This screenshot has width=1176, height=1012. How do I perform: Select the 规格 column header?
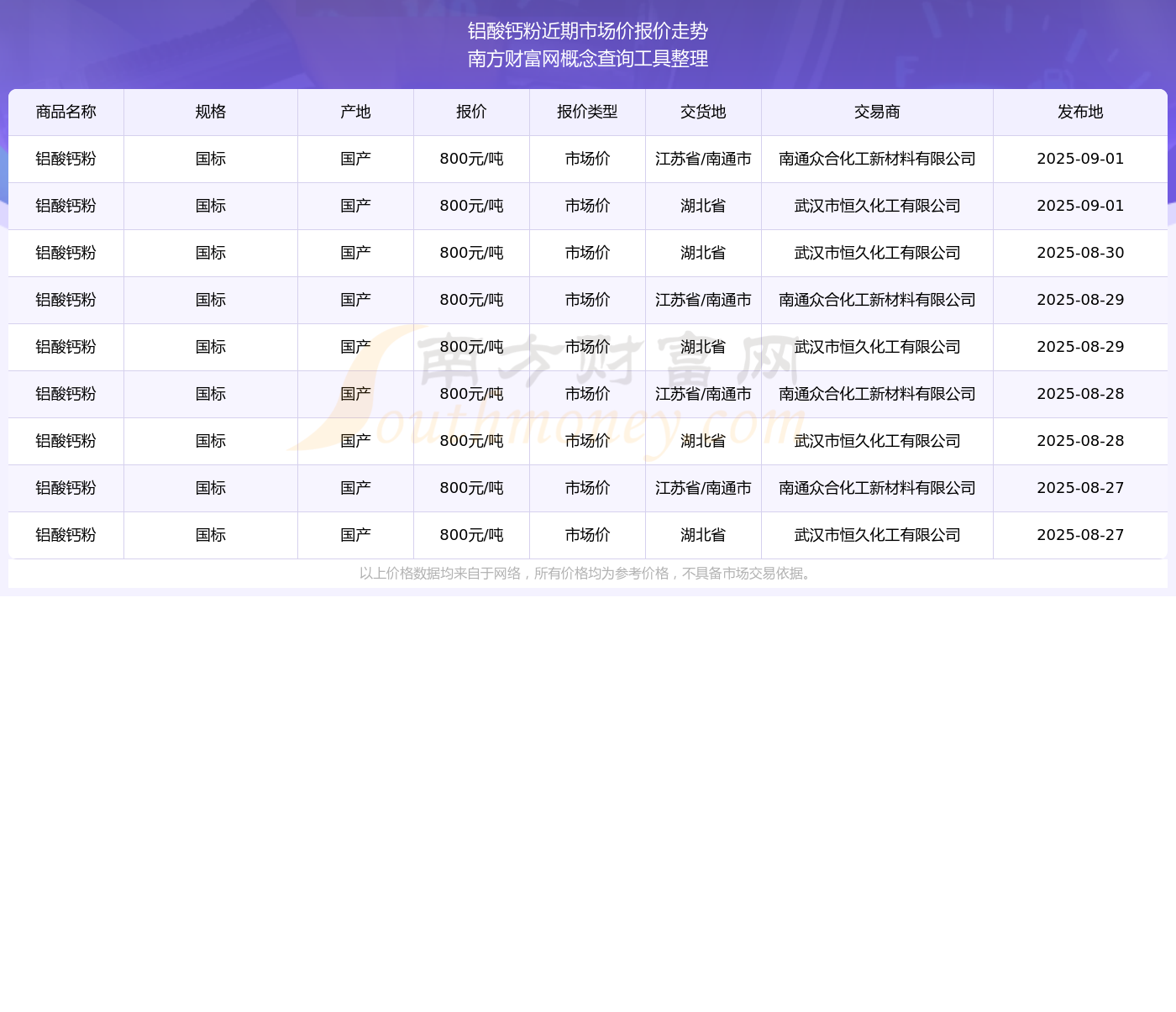click(x=211, y=112)
